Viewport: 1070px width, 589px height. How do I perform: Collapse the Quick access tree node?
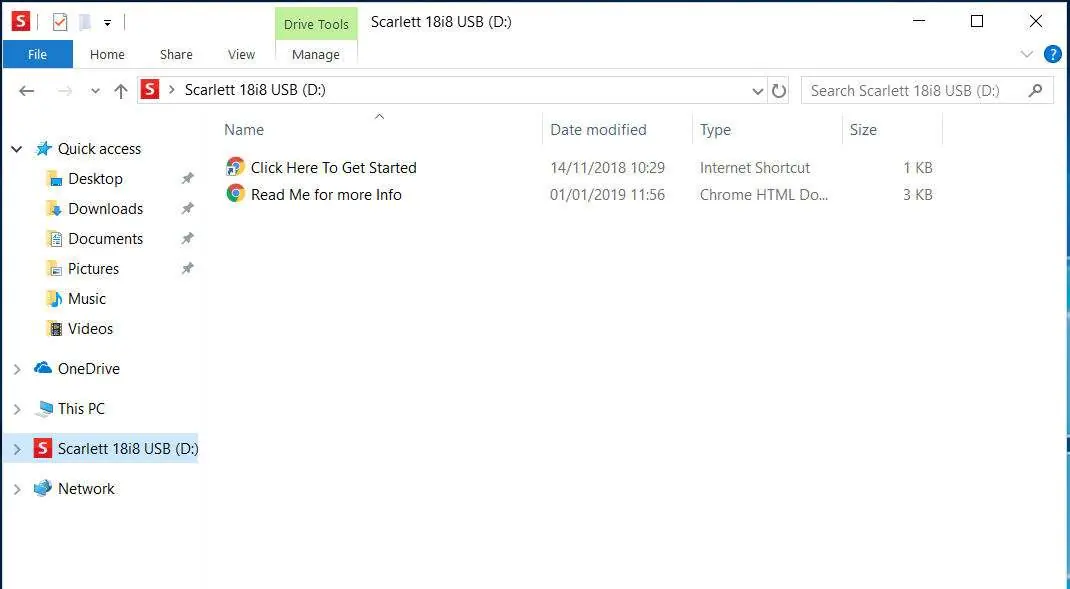pos(17,149)
